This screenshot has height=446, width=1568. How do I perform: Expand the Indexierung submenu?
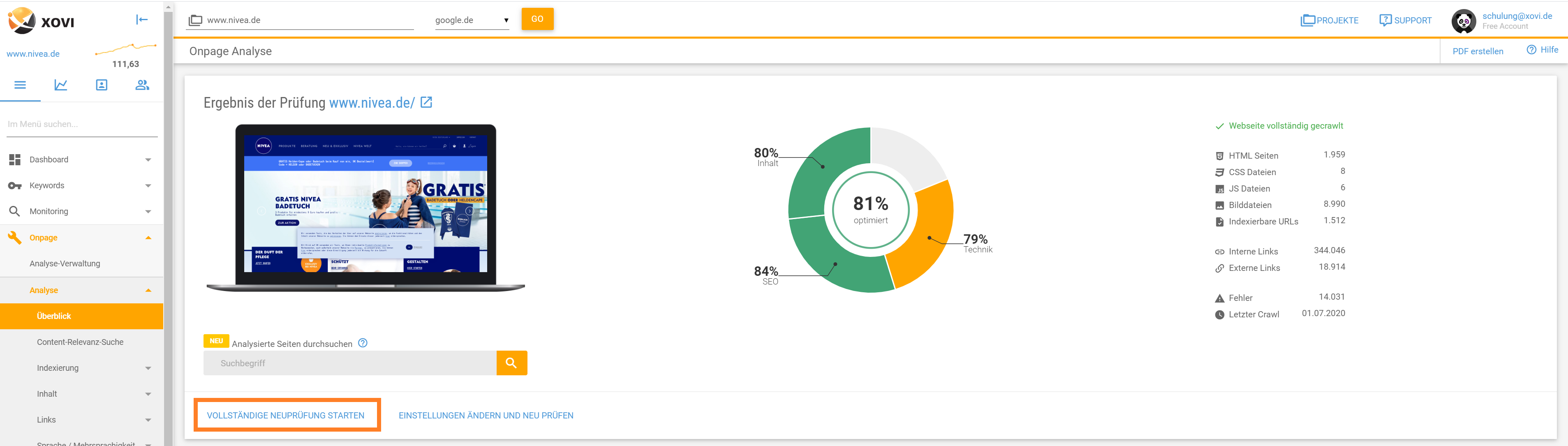81,368
